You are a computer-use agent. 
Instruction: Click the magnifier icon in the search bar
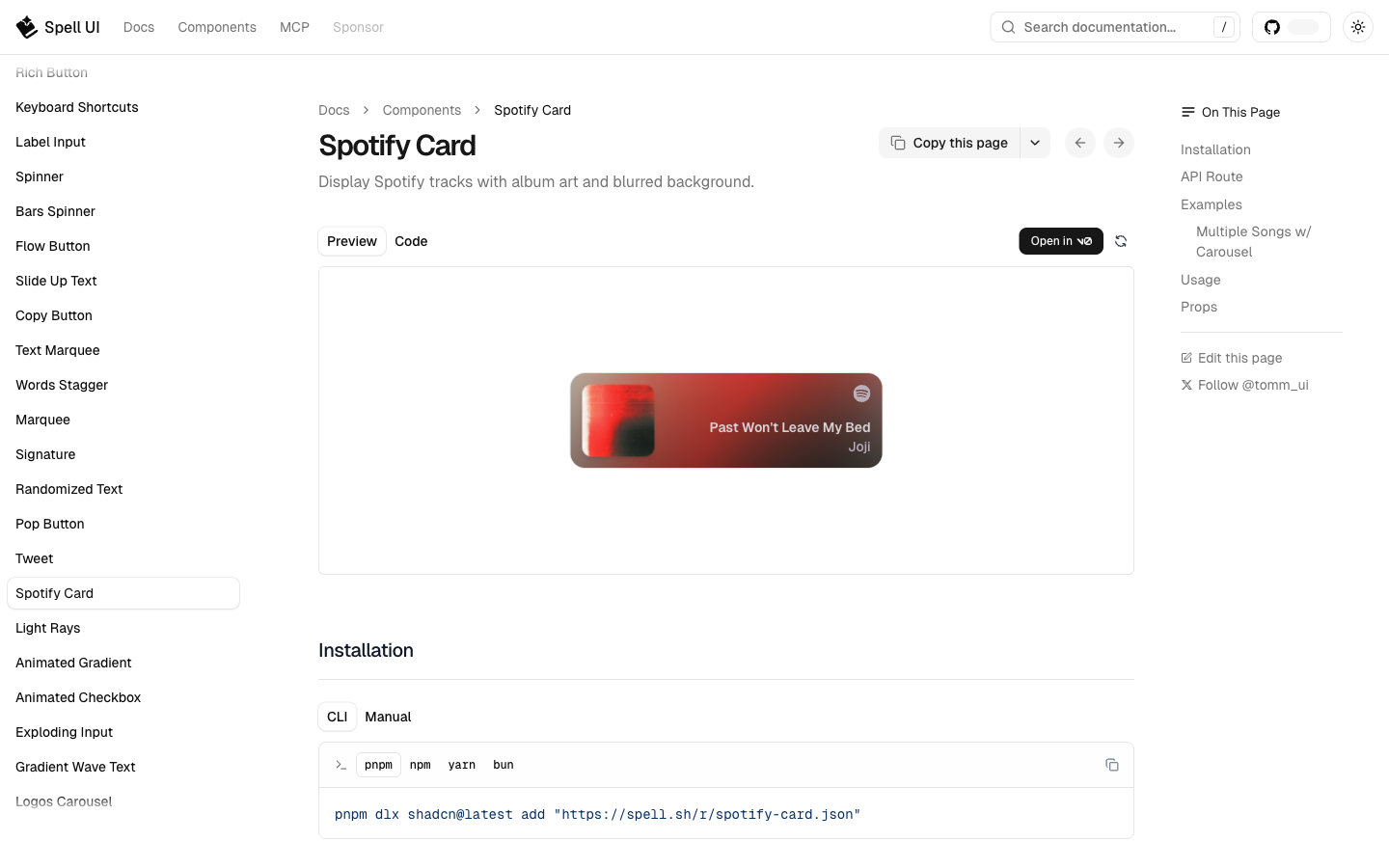tap(1008, 27)
